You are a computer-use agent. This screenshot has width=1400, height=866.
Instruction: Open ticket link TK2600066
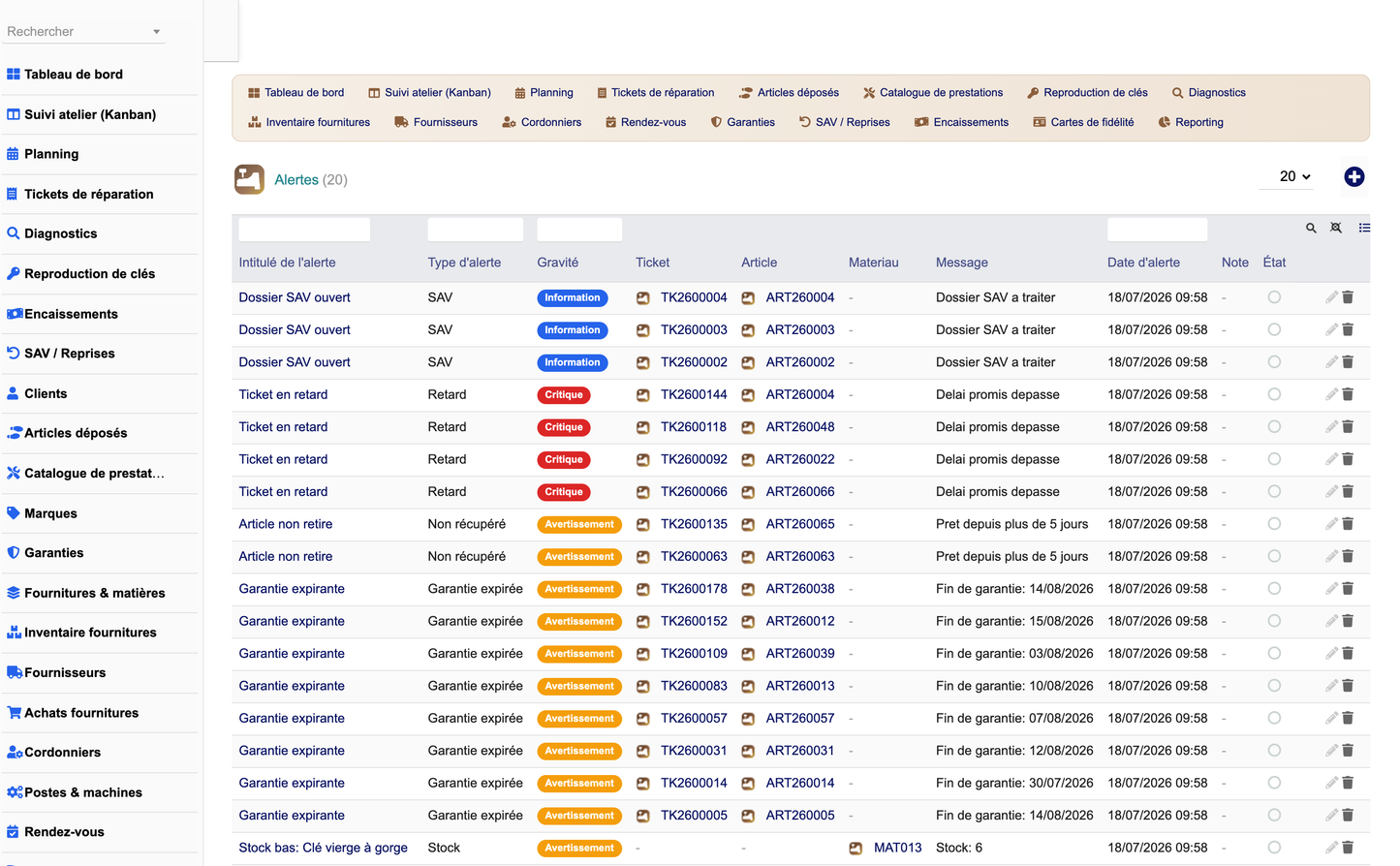tap(694, 492)
